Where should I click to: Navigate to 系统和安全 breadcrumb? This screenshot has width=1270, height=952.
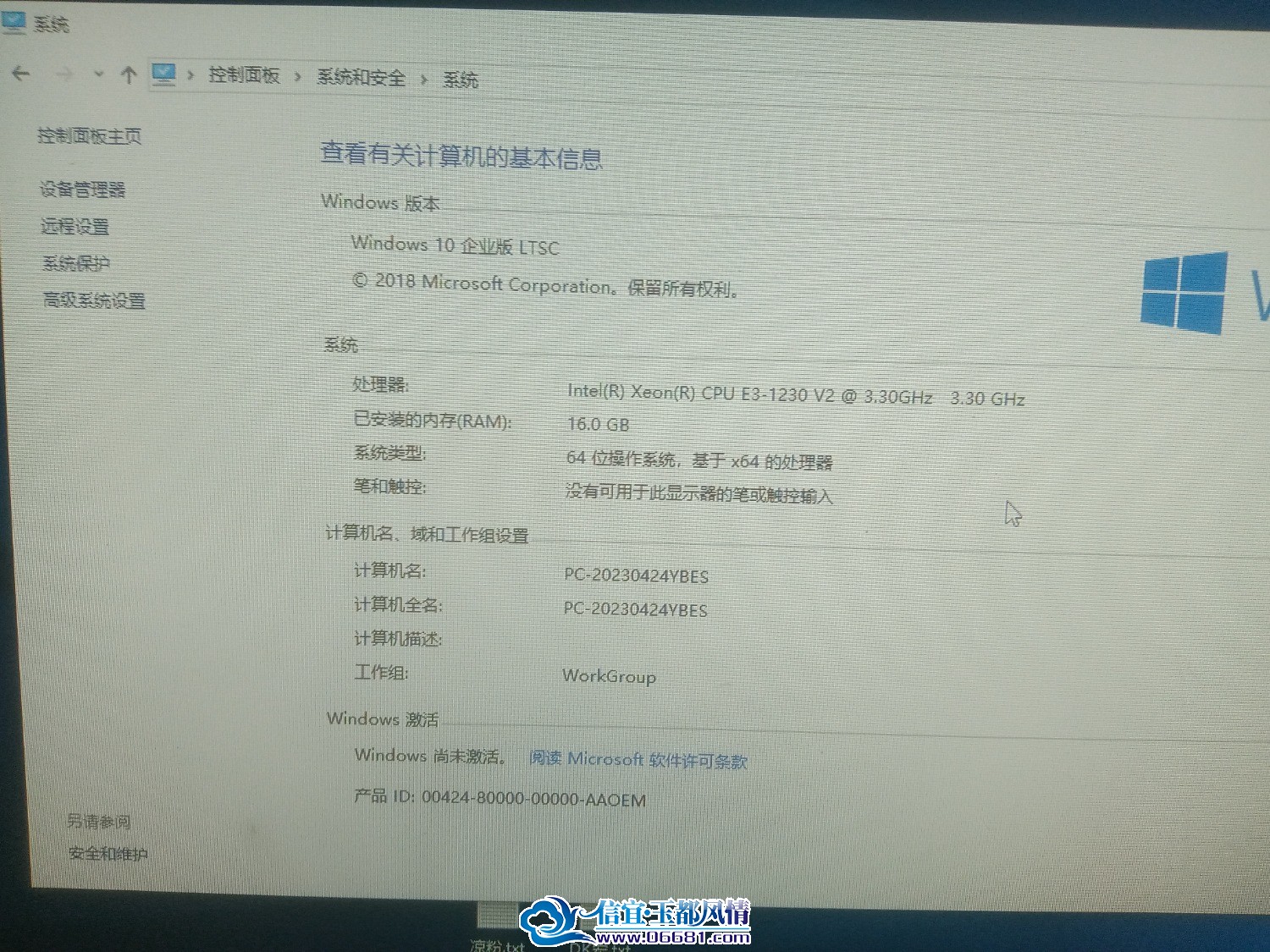point(361,78)
